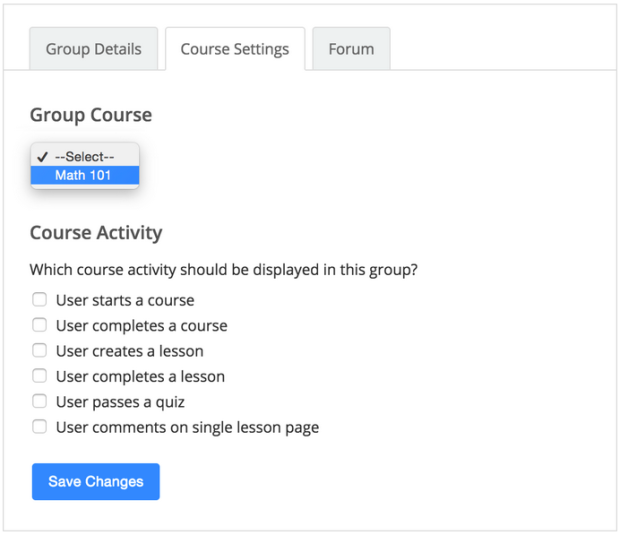
Task: Click the Save Changes button
Action: (x=96, y=482)
